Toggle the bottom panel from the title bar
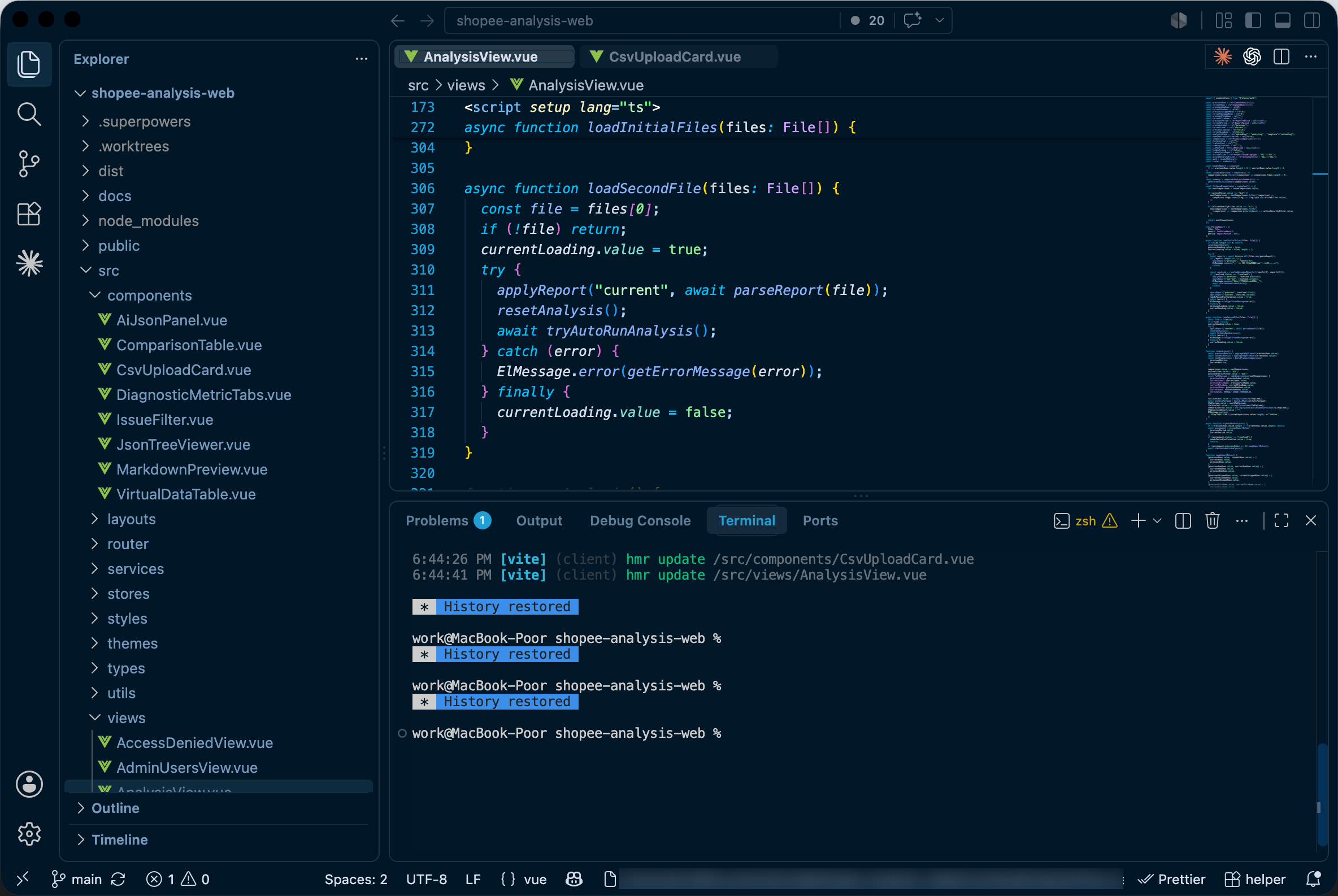 tap(1282, 20)
